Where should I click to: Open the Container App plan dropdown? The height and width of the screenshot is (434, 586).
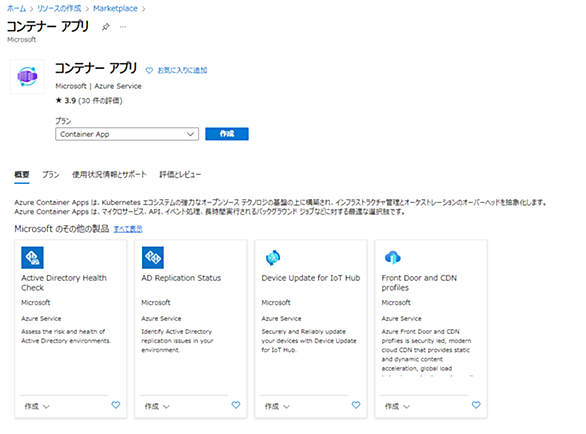click(x=127, y=134)
